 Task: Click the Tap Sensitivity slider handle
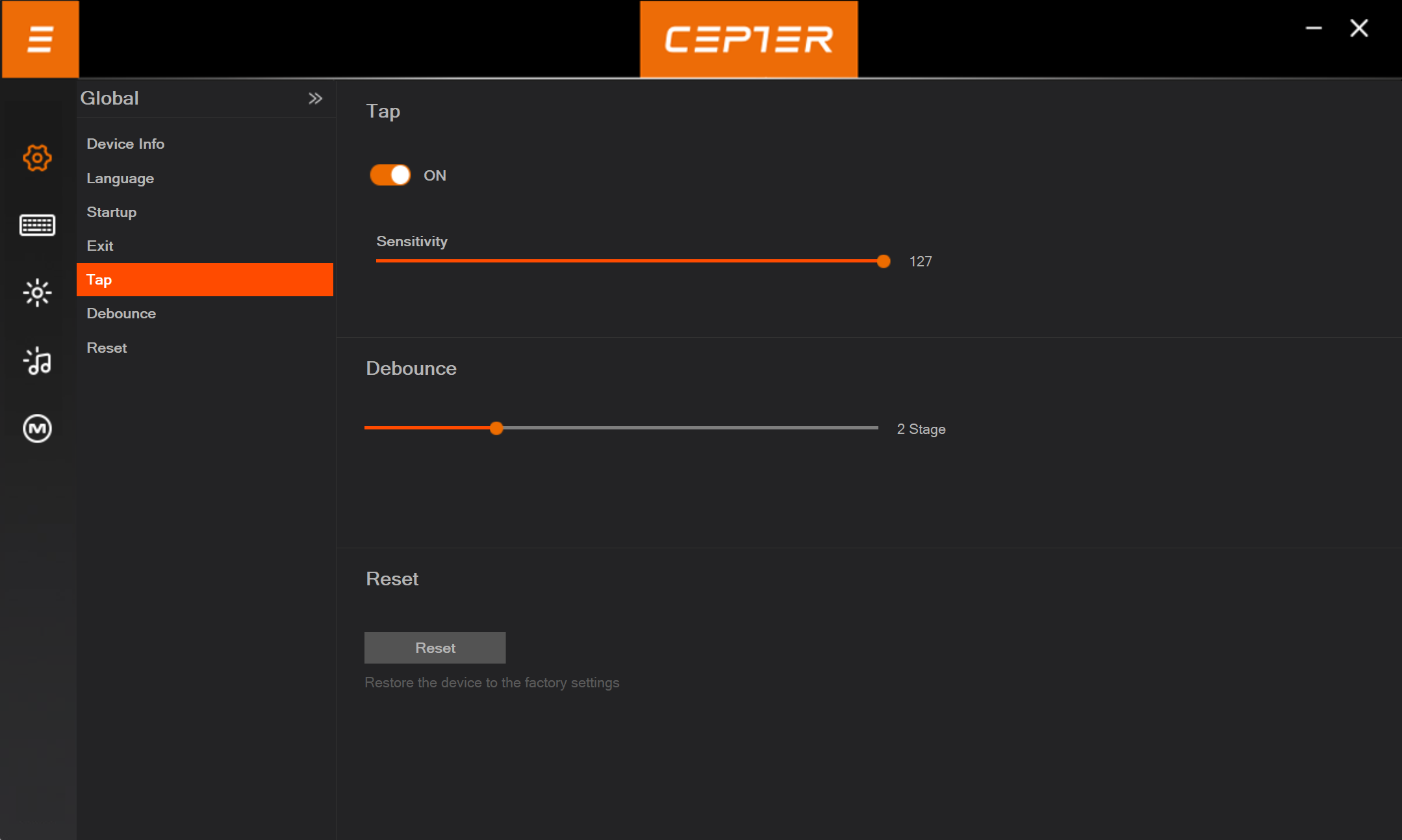[x=884, y=262]
